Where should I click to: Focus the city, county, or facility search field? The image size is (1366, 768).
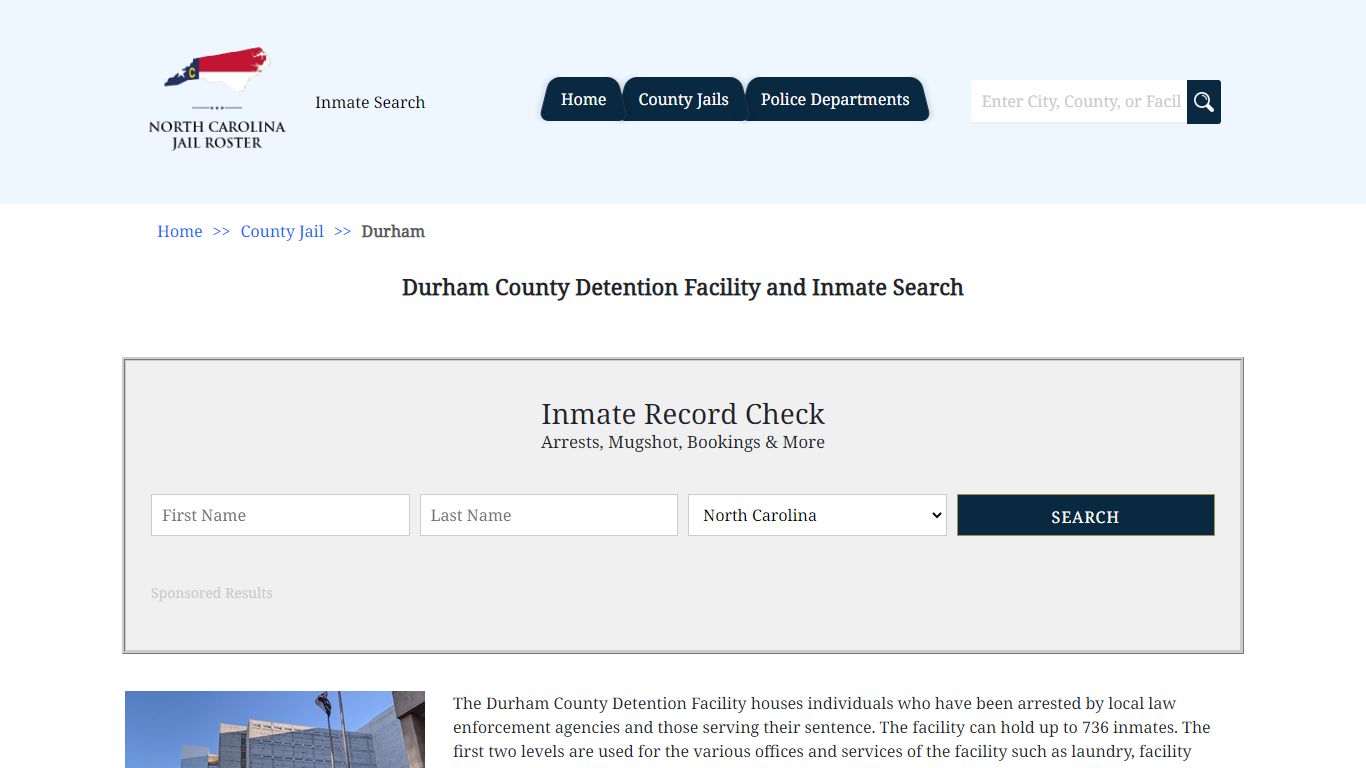[1079, 102]
